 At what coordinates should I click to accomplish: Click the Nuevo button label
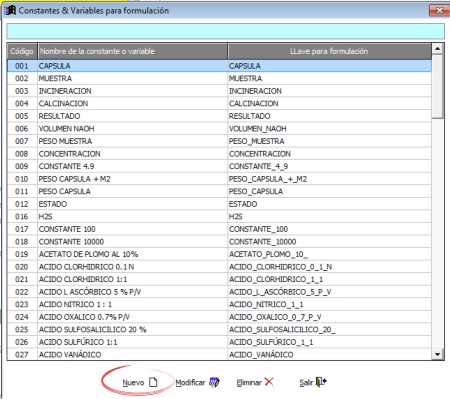(133, 383)
